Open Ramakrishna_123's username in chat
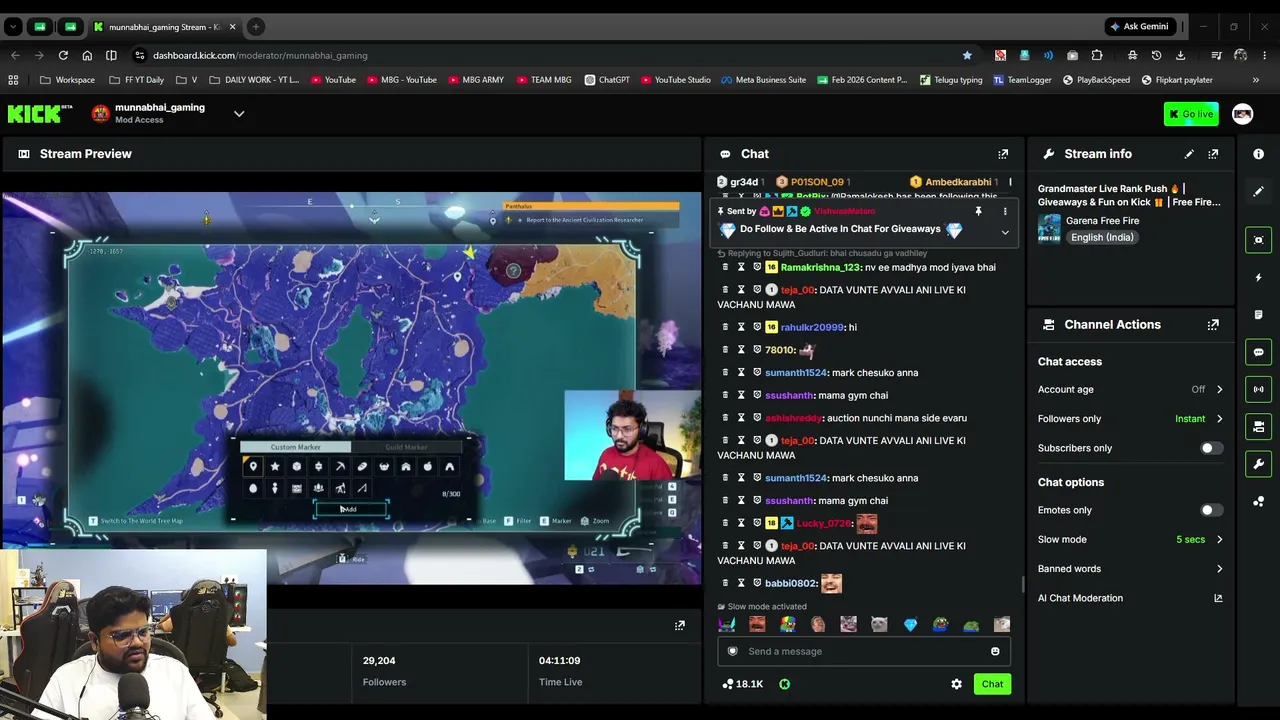 [x=820, y=268]
